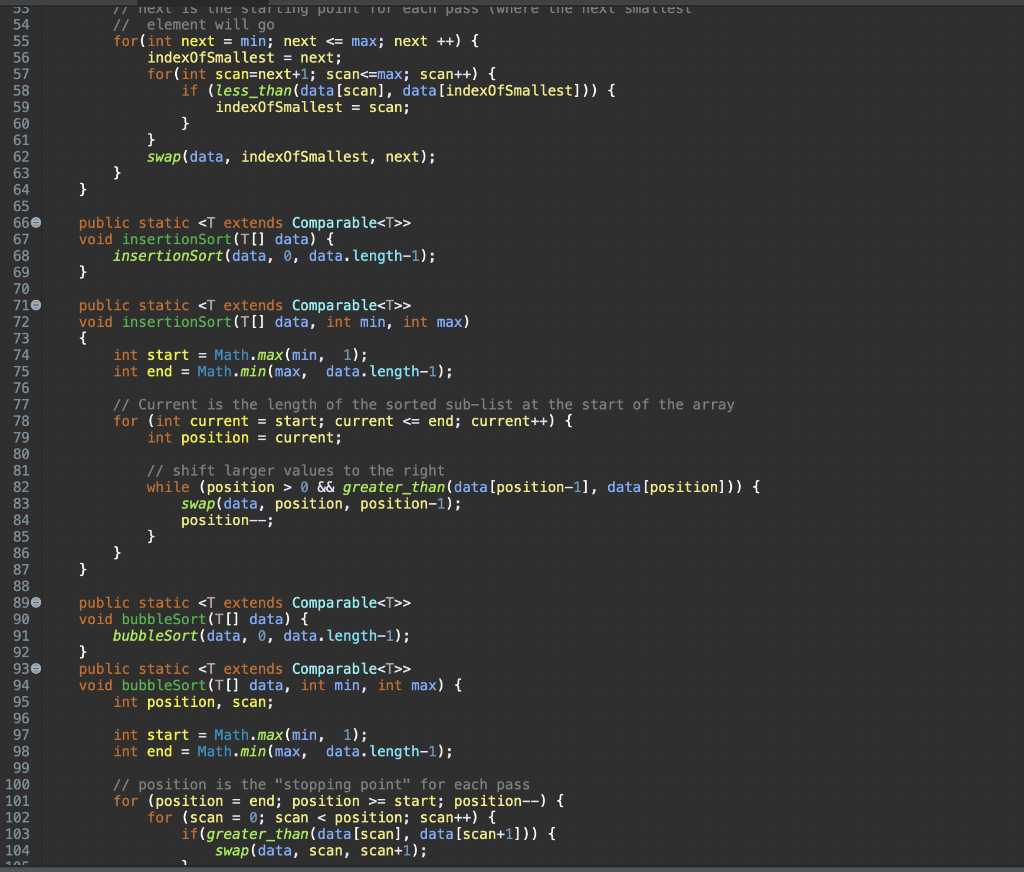The height and width of the screenshot is (872, 1024).
Task: Click line number 82 in the gutter
Action: [21, 487]
